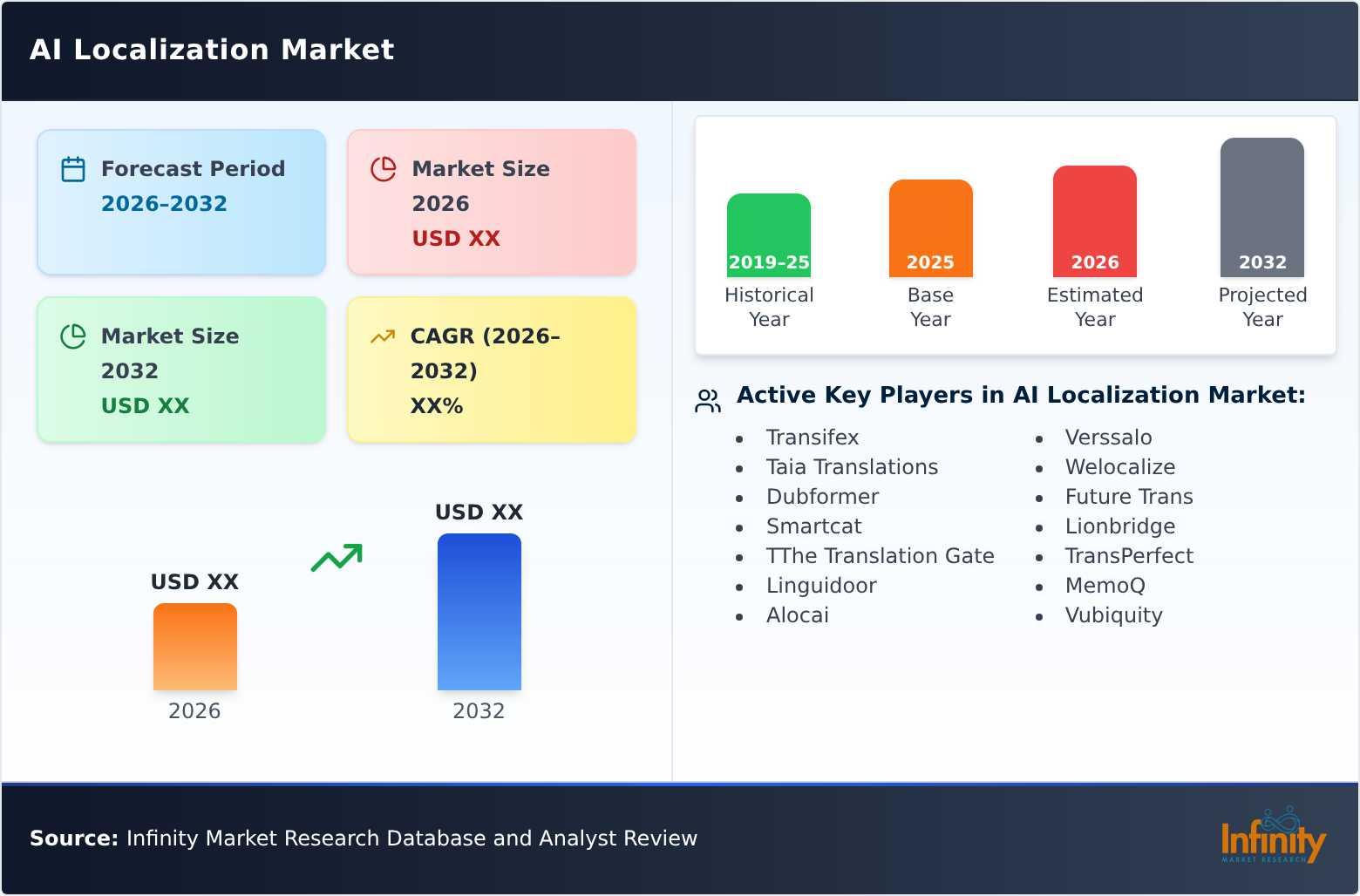Select Vubiquity in the key players list
The image size is (1360, 896).
tap(1113, 615)
